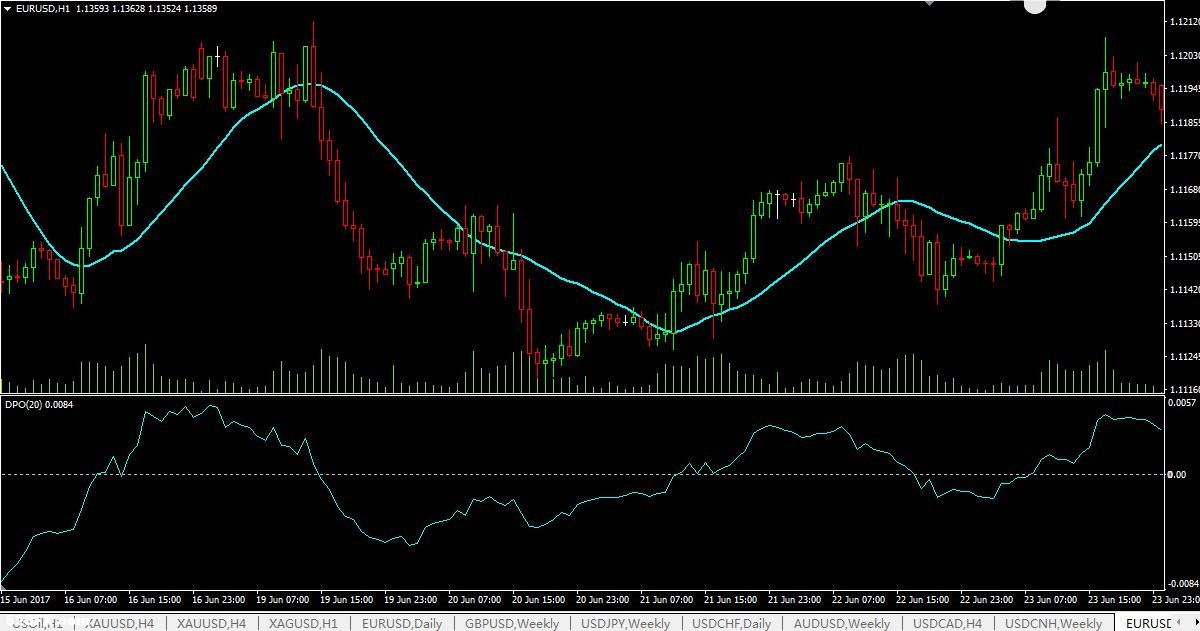Screen dimensions: 1200x631
Task: Click the 16 Jun 15:00 time label
Action: 155,600
